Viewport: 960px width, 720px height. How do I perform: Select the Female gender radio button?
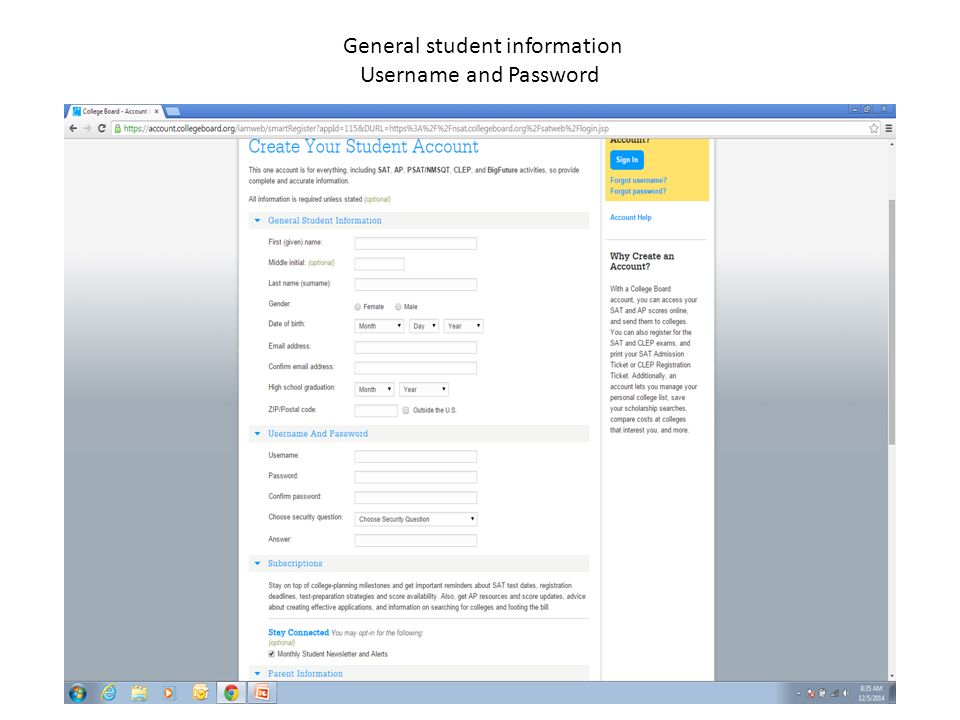[x=358, y=307]
